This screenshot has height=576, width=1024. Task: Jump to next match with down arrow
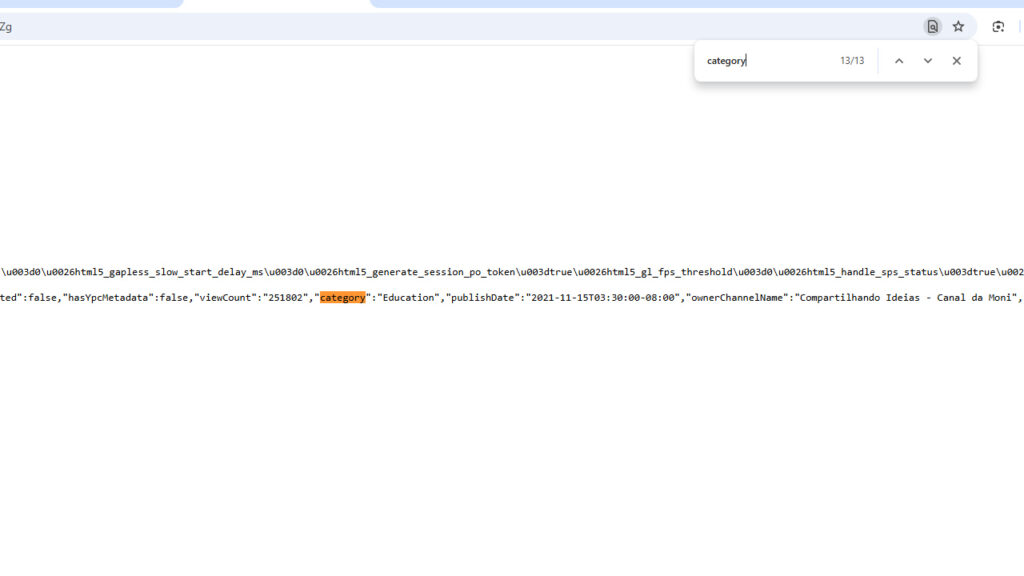pyautogui.click(x=928, y=61)
